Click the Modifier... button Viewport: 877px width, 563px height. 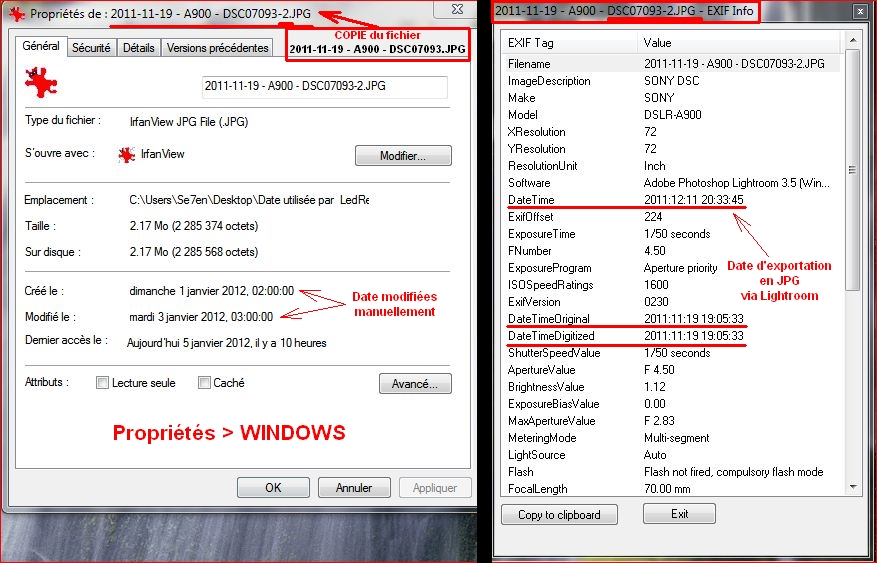[403, 156]
